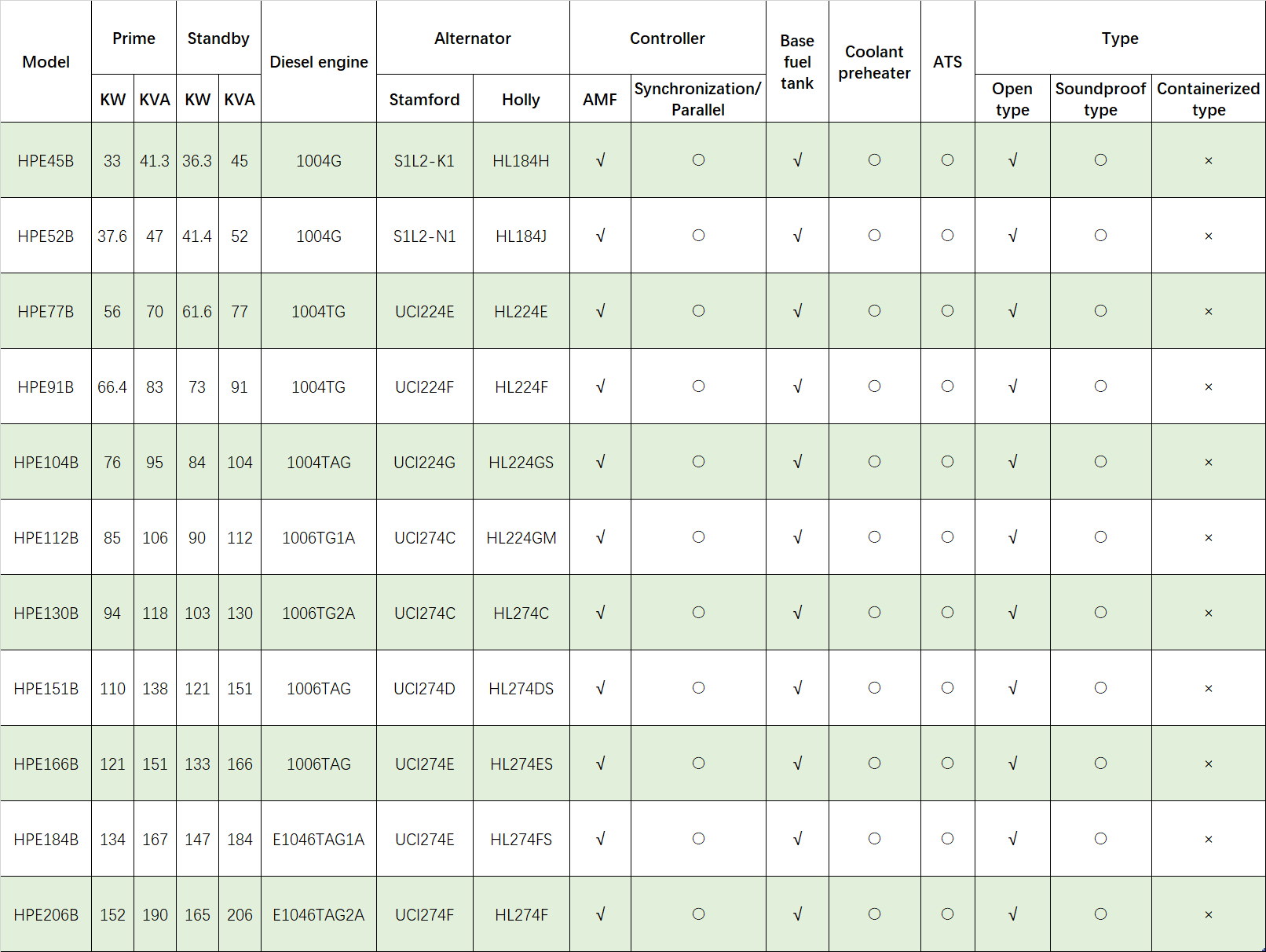This screenshot has height=952, width=1266.
Task: Select the UCI224G Stamford cell
Action: point(425,462)
